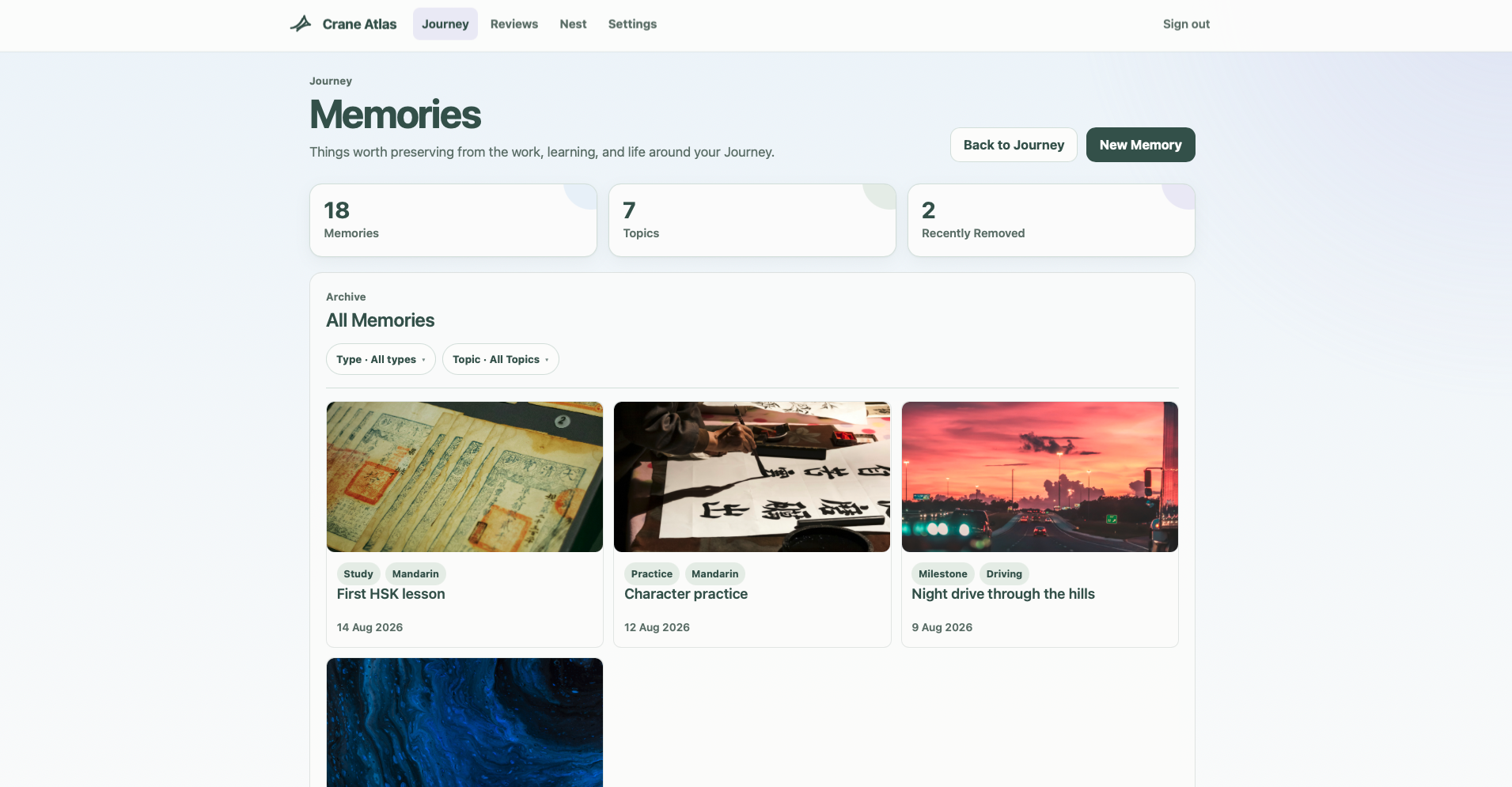This screenshot has width=1512, height=787.
Task: Go to the Nest tab
Action: point(573,24)
